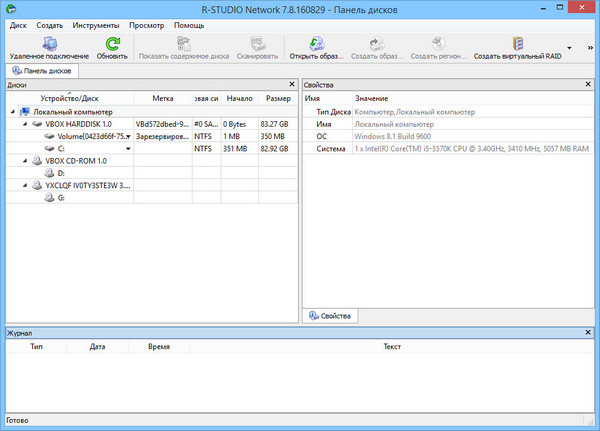
Task: Expand the toolbar overflow chevron
Action: click(x=569, y=47)
